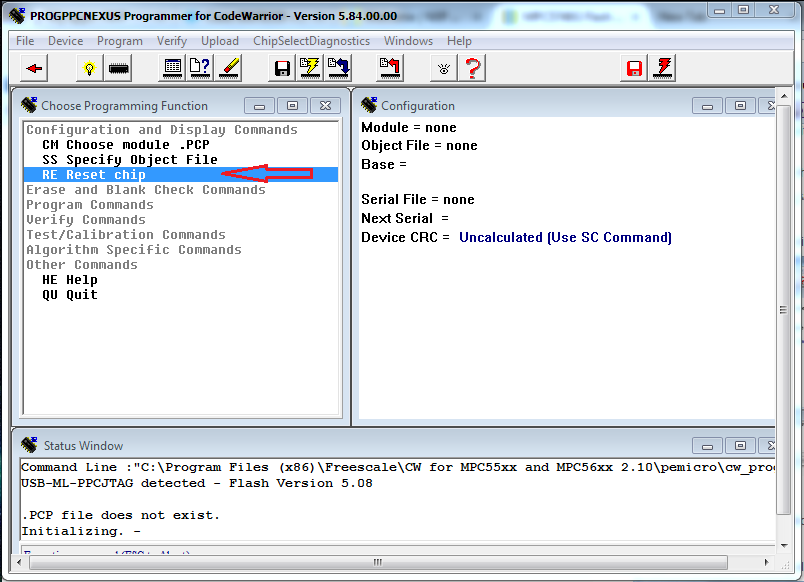
Task: Click the yellow light bulb toolbar icon
Action: [x=90, y=68]
